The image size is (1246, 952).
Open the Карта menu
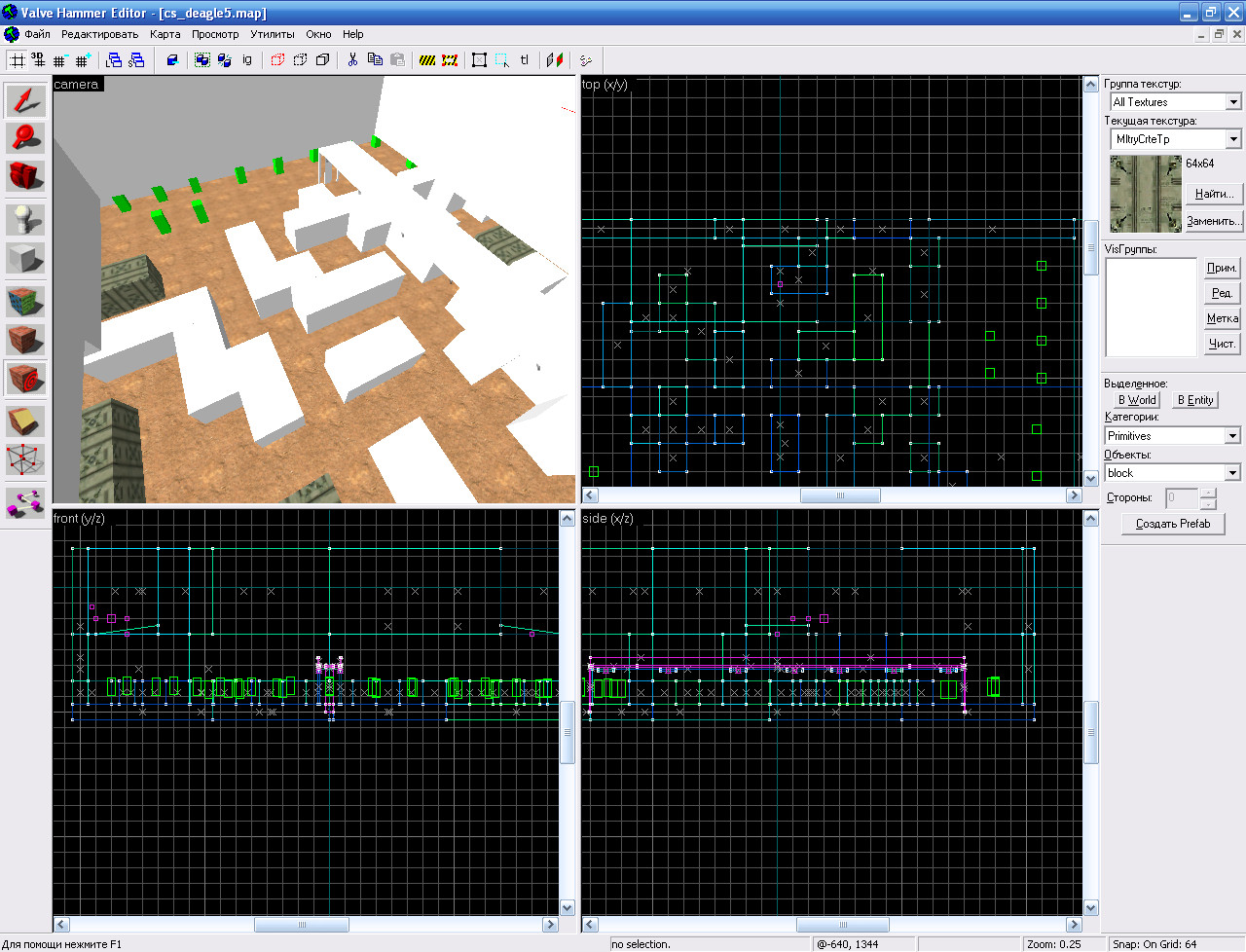click(x=165, y=34)
